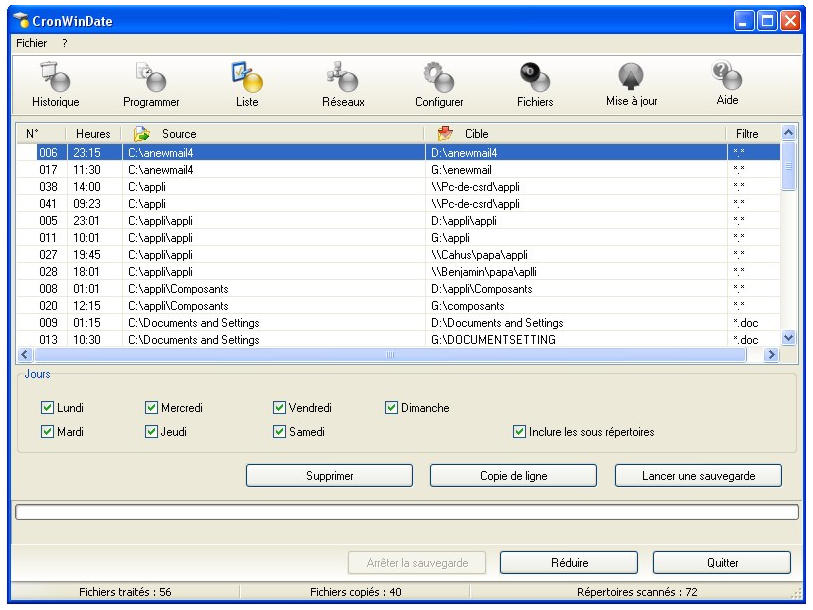
Task: Click the Heures column header
Action: tap(93, 133)
